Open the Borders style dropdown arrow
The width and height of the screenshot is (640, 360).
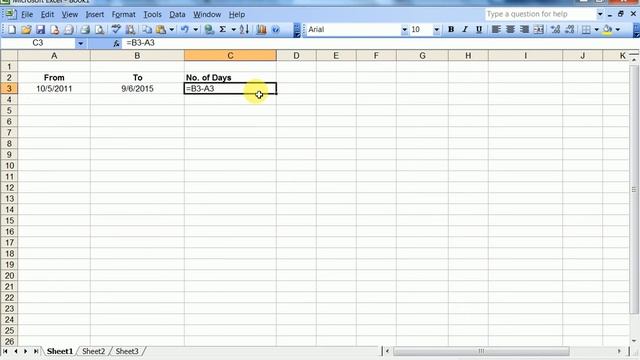click(596, 29)
